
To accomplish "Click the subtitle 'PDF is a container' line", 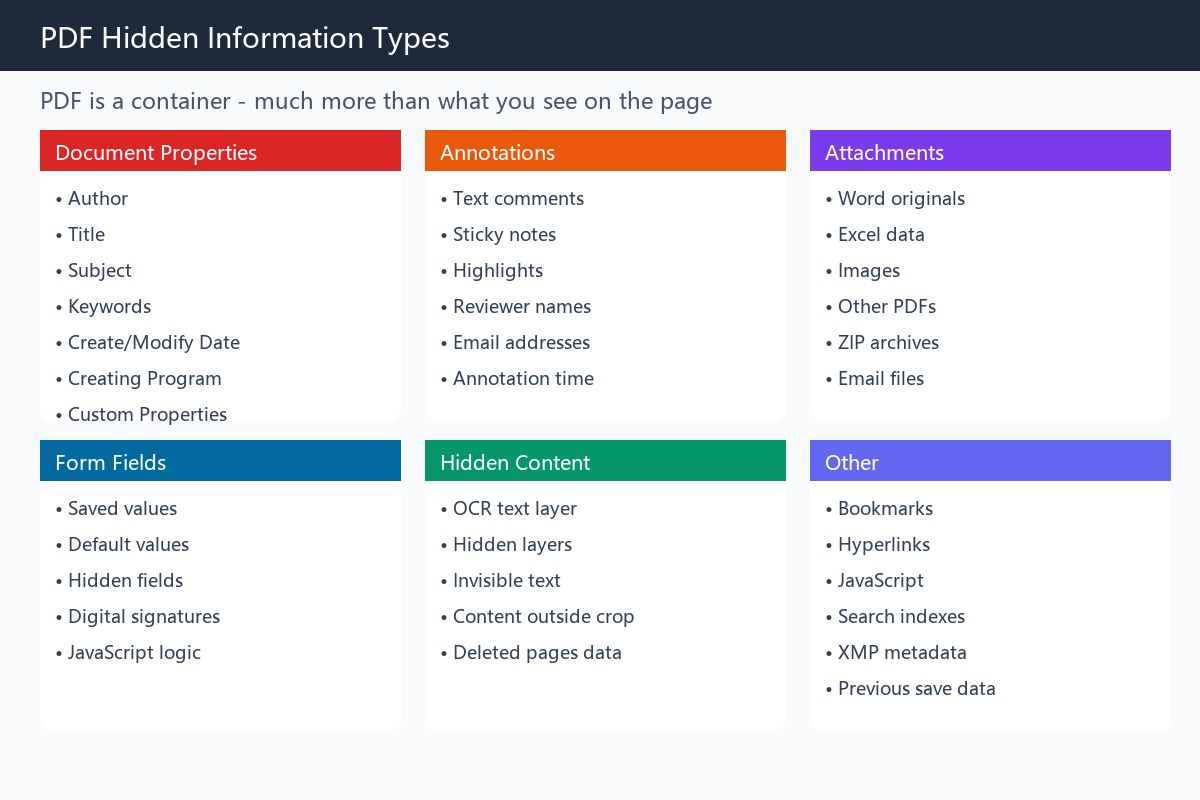I will pos(376,101).
